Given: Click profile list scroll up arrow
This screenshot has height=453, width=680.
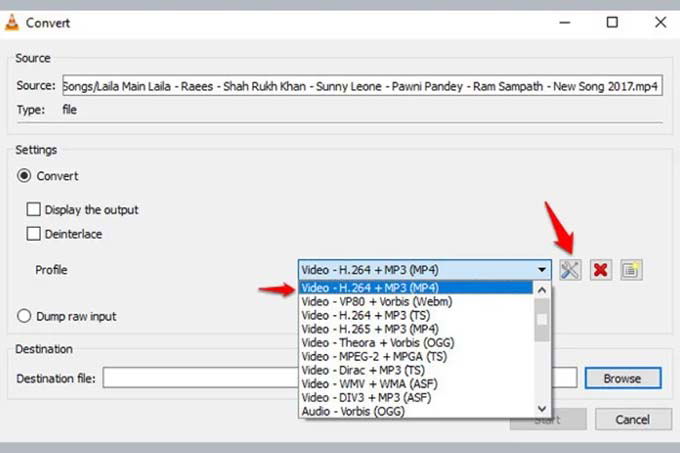Looking at the screenshot, I should 542,290.
